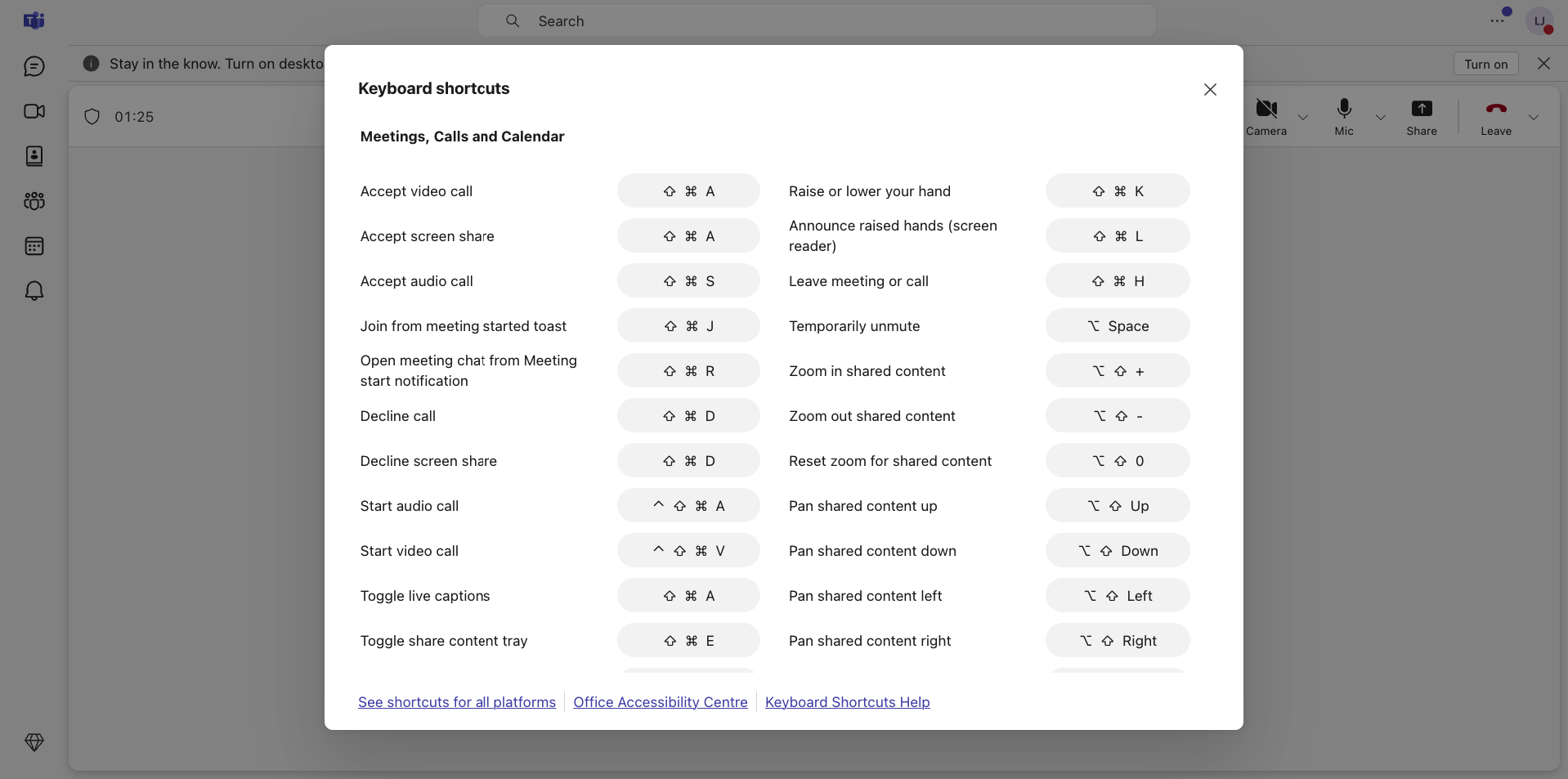Click the Temporarily unmute Space shortcut
Viewport: 1568px width, 779px height.
click(x=1118, y=326)
